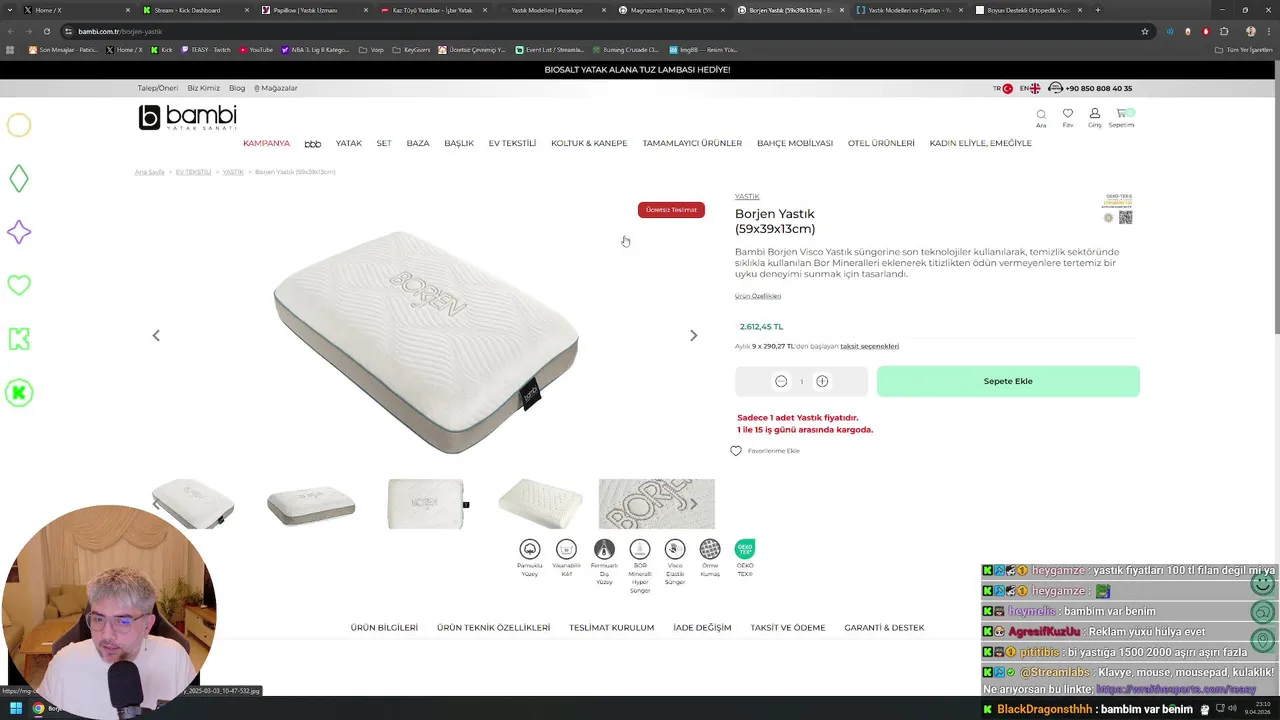Viewport: 1280px width, 720px height.
Task: Switch to the ÜRÜN BİLGİLERİ tab
Action: click(384, 628)
